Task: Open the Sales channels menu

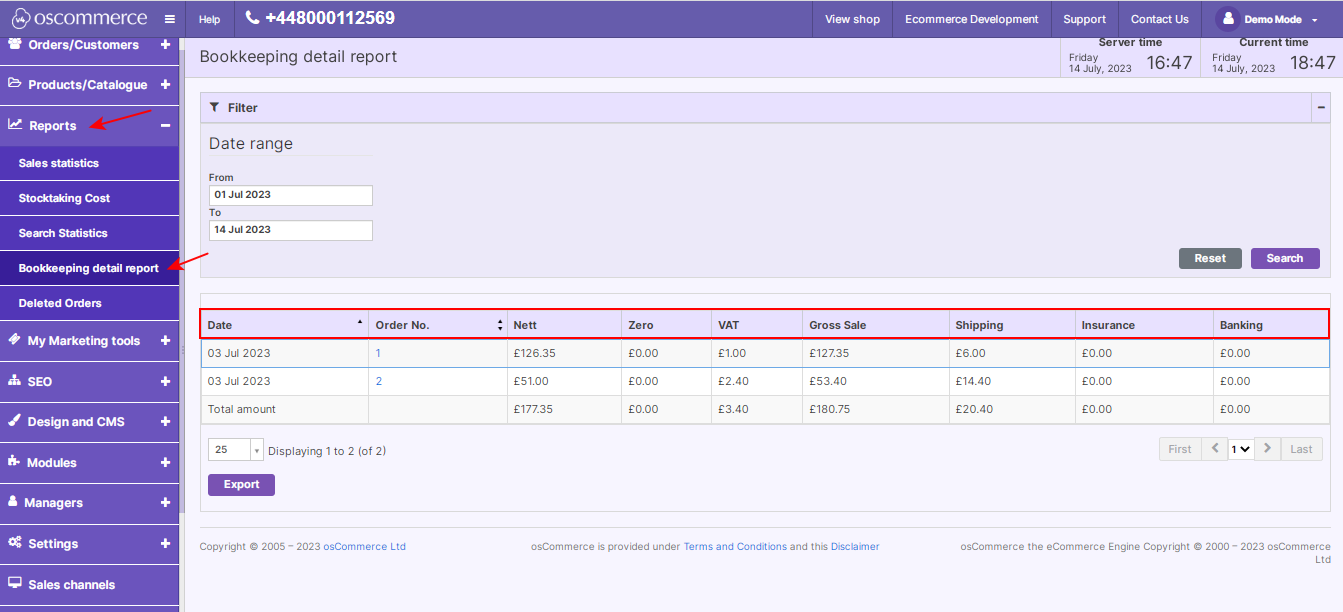Action: [x=90, y=584]
